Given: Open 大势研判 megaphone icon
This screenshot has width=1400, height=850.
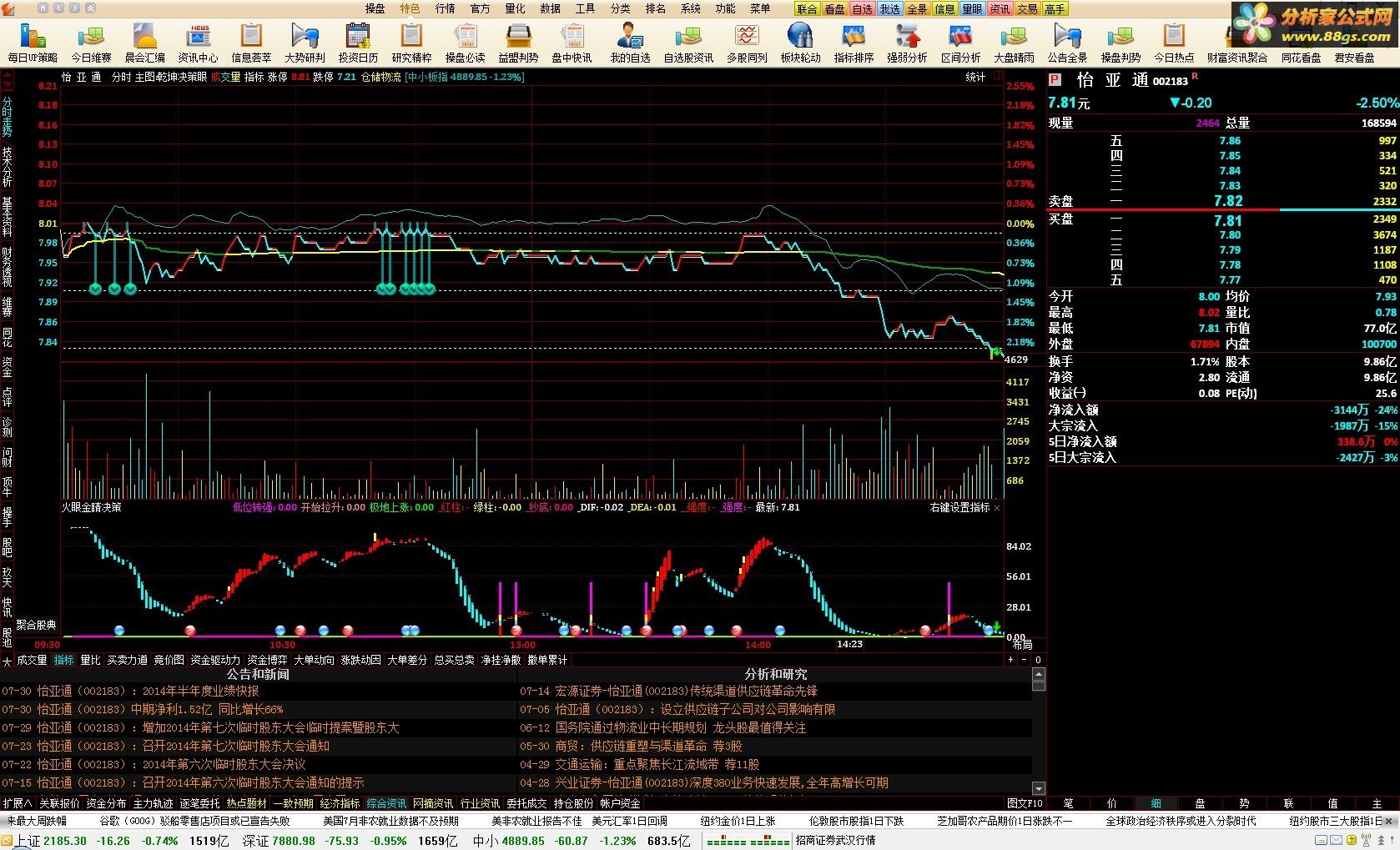Looking at the screenshot, I should click(x=305, y=43).
